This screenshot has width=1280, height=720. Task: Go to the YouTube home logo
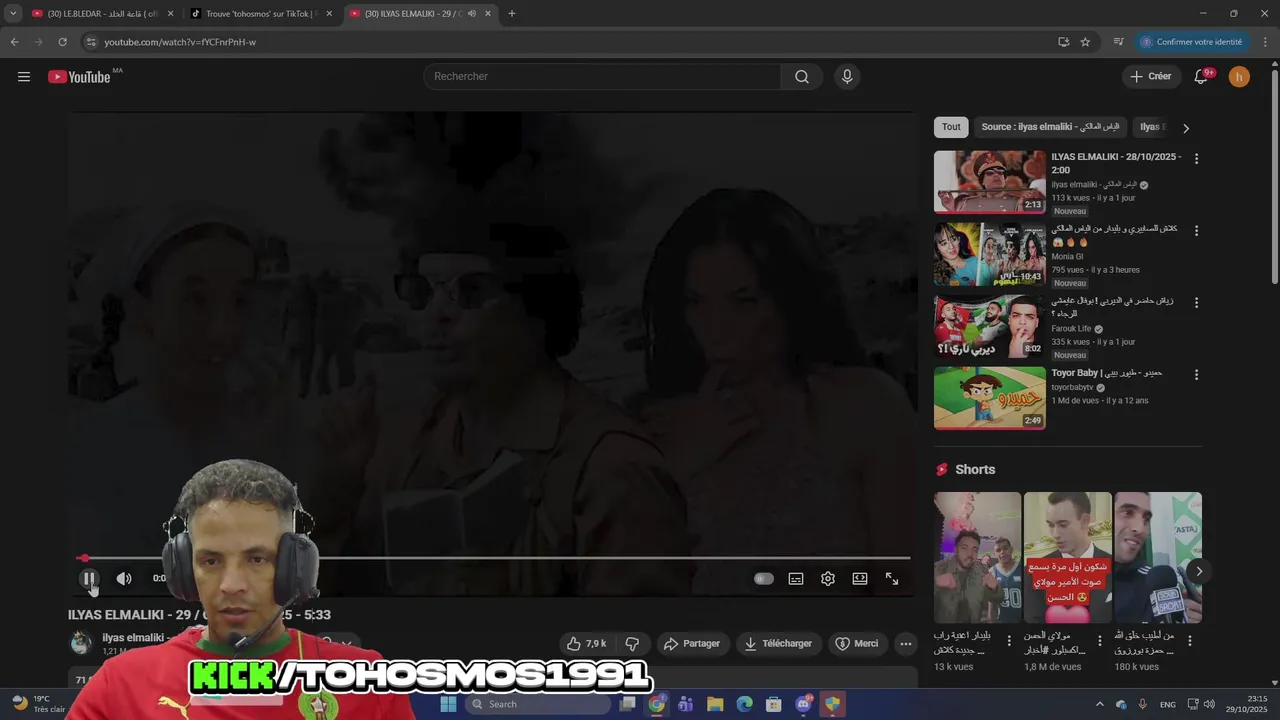click(x=79, y=77)
